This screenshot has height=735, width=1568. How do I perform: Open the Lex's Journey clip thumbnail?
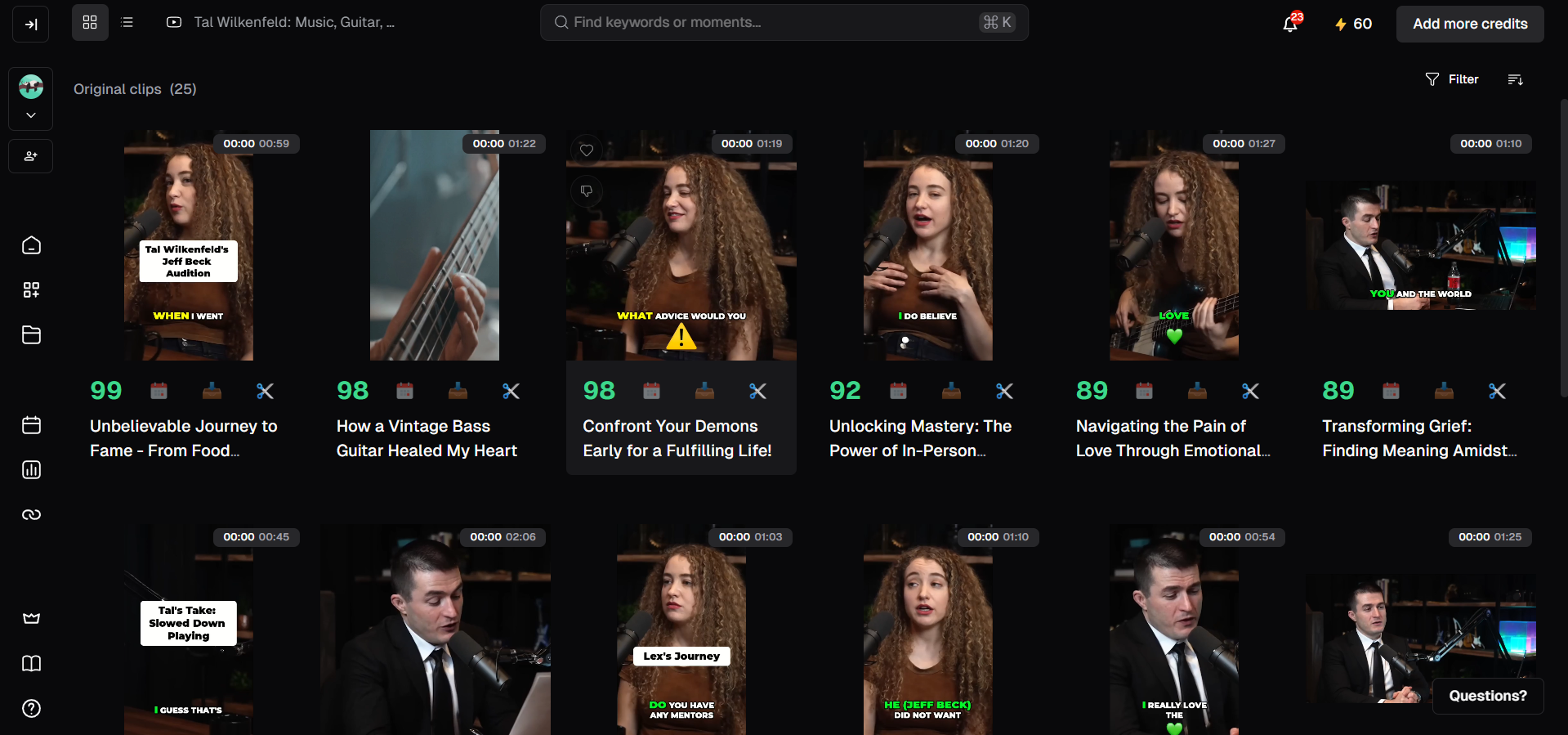pos(681,630)
